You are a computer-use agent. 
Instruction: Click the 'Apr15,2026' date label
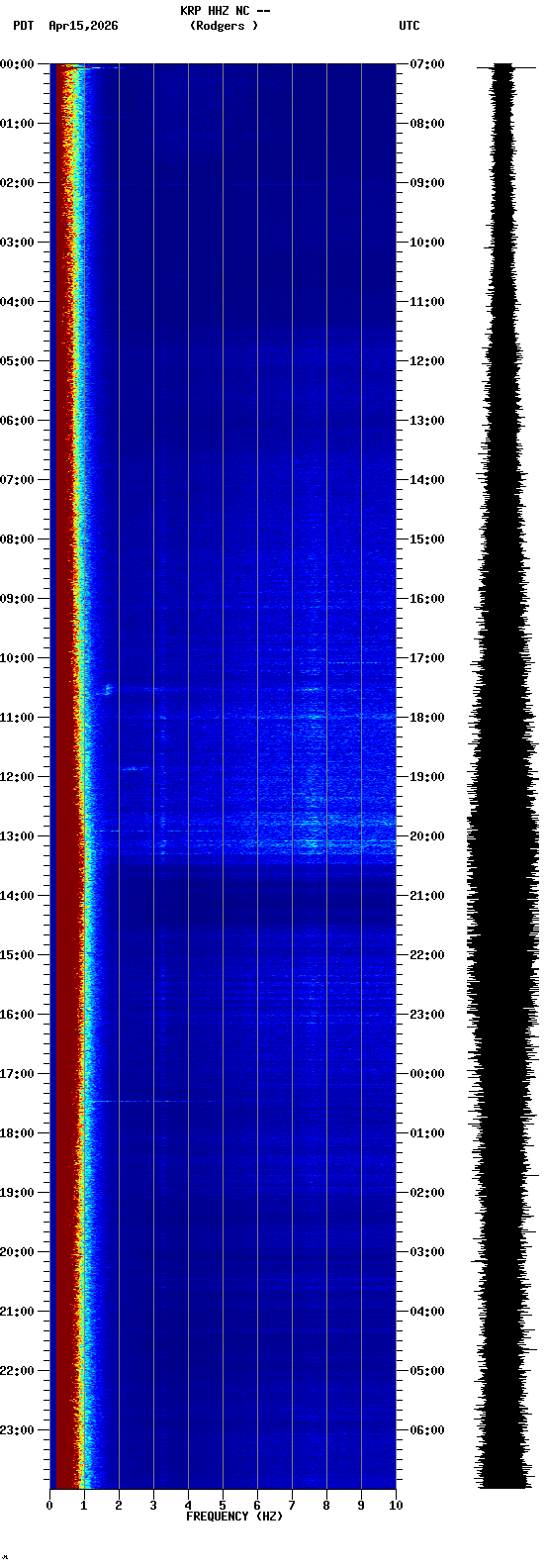(83, 26)
